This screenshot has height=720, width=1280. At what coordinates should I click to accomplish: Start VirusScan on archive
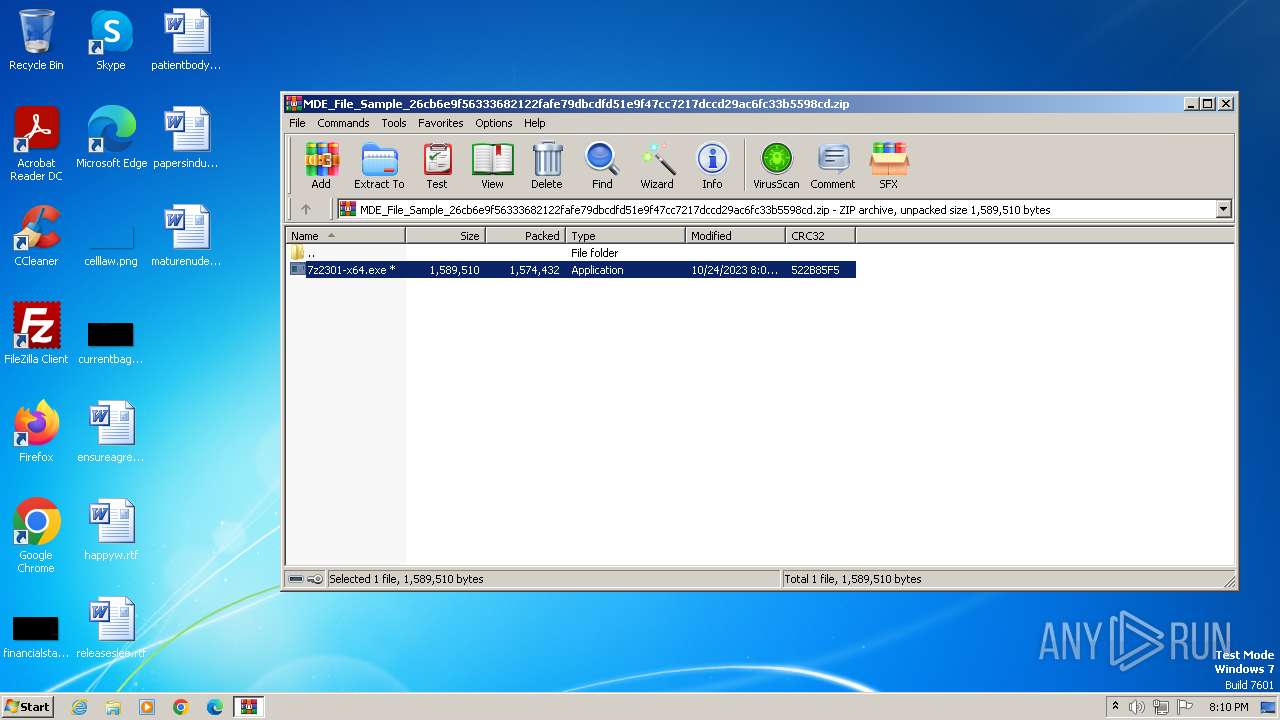[x=776, y=166]
